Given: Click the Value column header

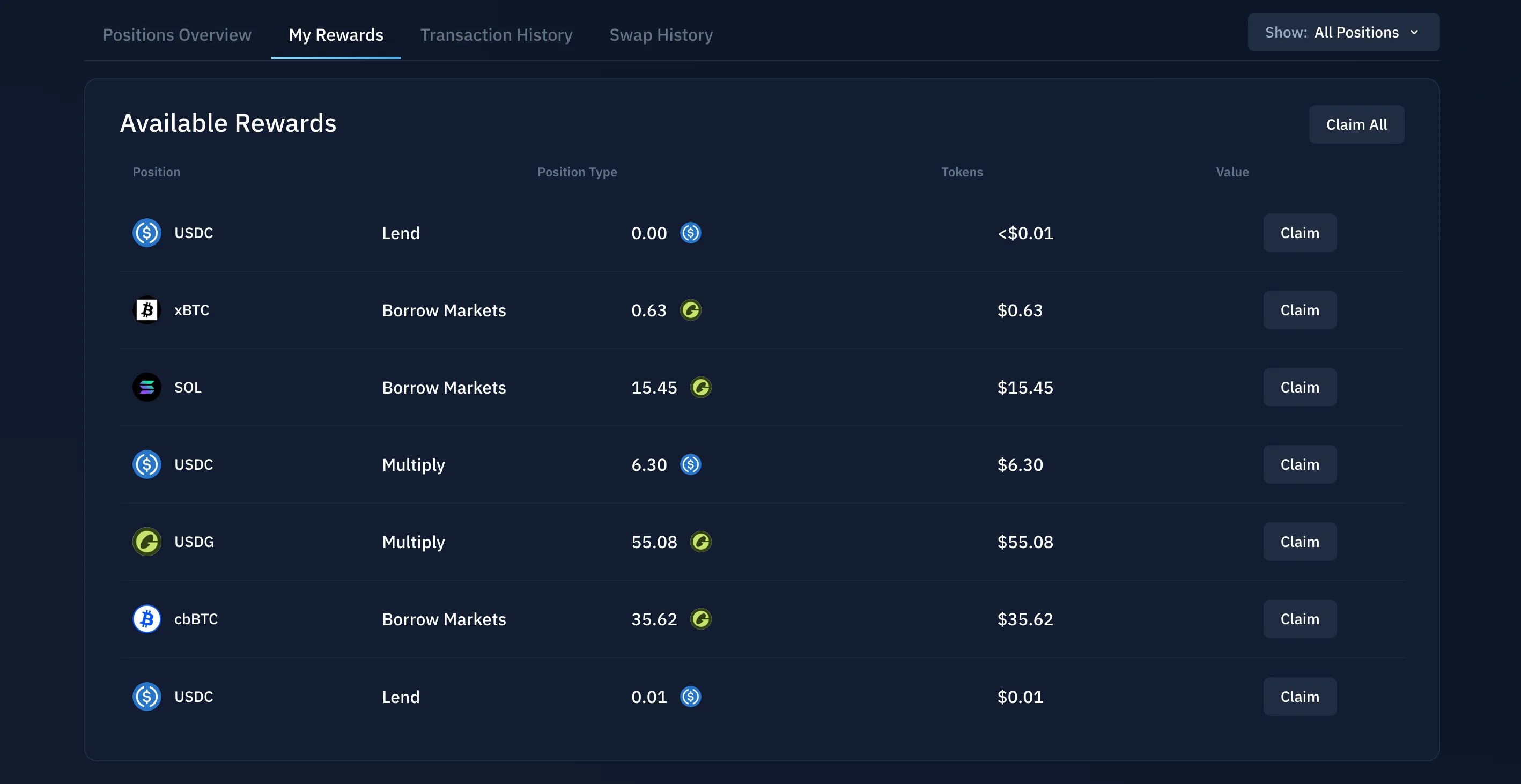Looking at the screenshot, I should (1232, 172).
